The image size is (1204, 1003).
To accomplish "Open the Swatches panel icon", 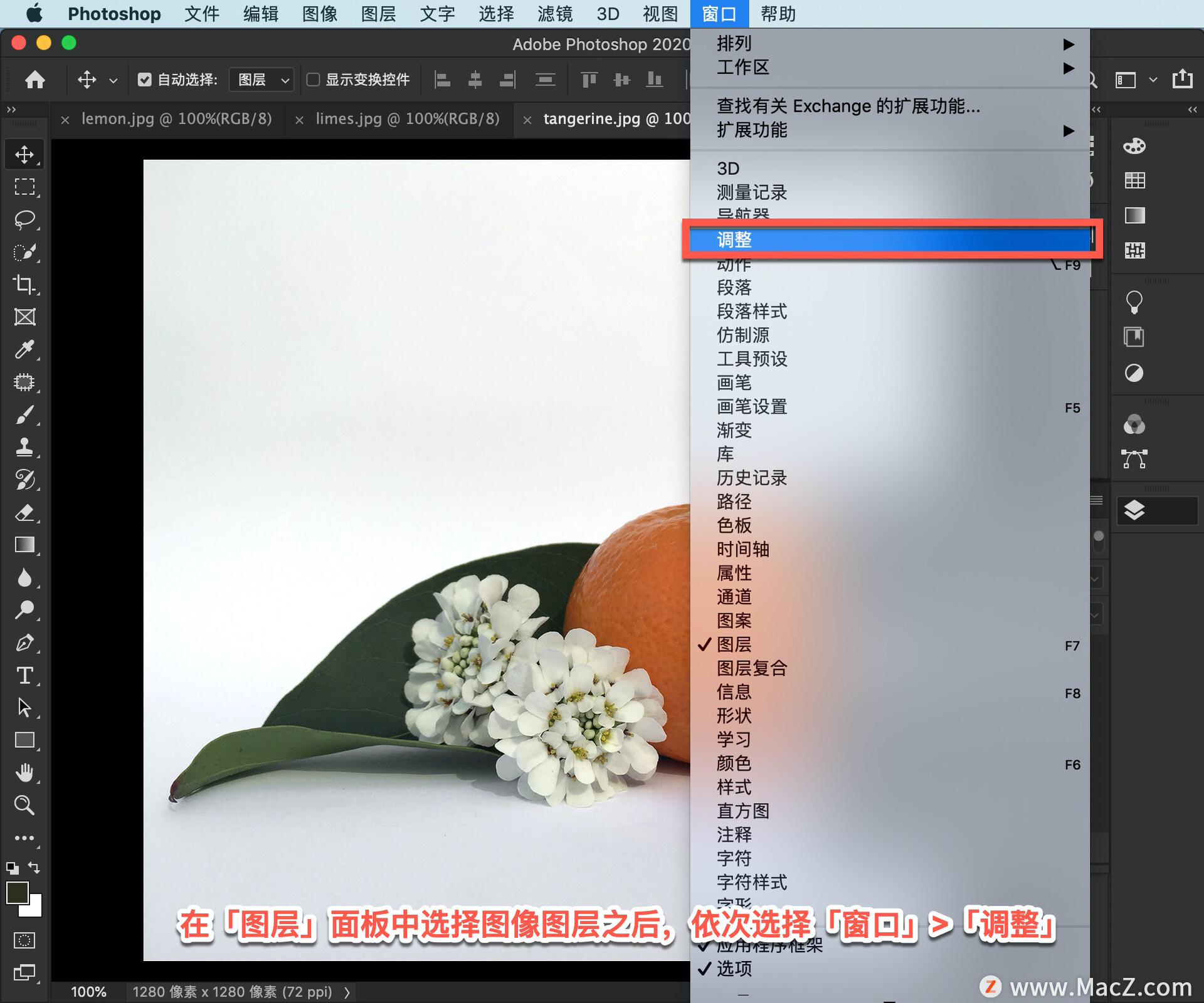I will [1135, 180].
